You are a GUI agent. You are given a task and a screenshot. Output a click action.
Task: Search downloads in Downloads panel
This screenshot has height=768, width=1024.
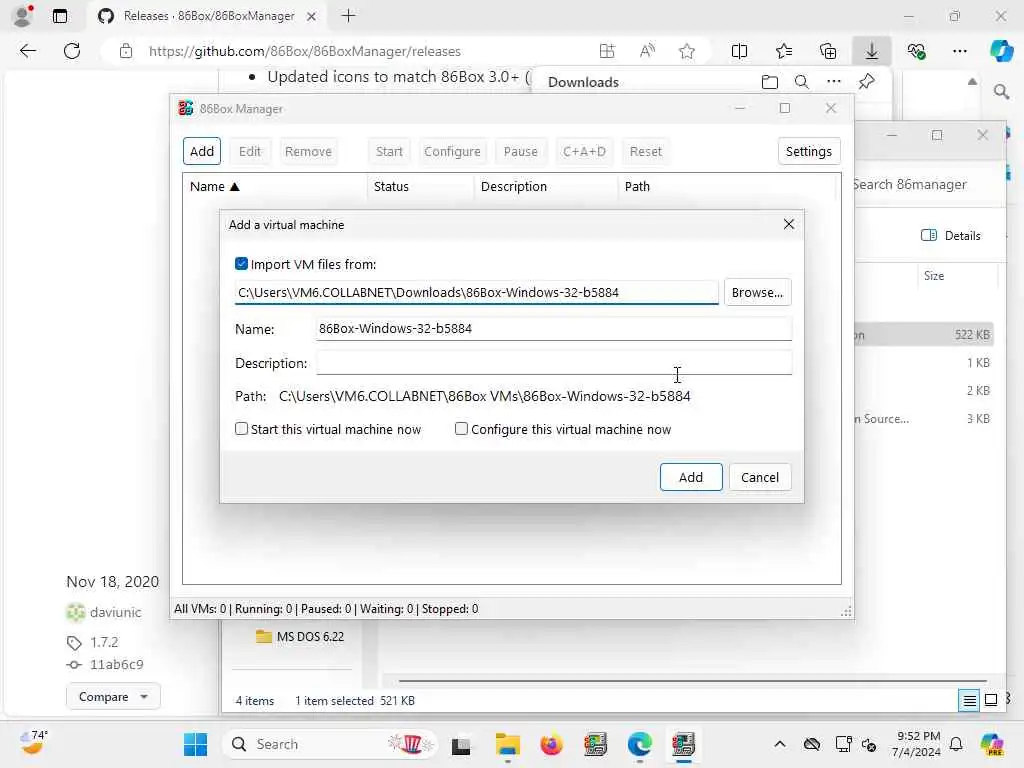801,82
